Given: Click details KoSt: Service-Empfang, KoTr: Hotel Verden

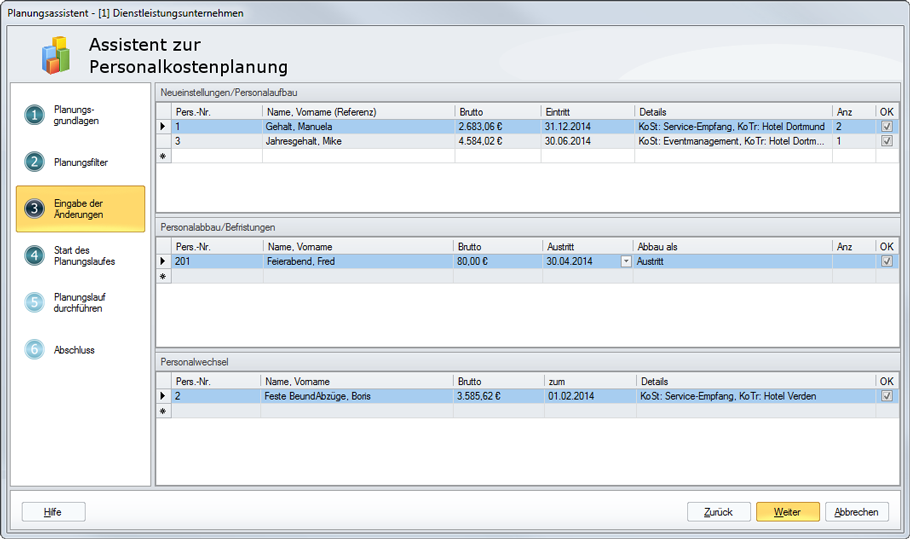Looking at the screenshot, I should tap(756, 396).
